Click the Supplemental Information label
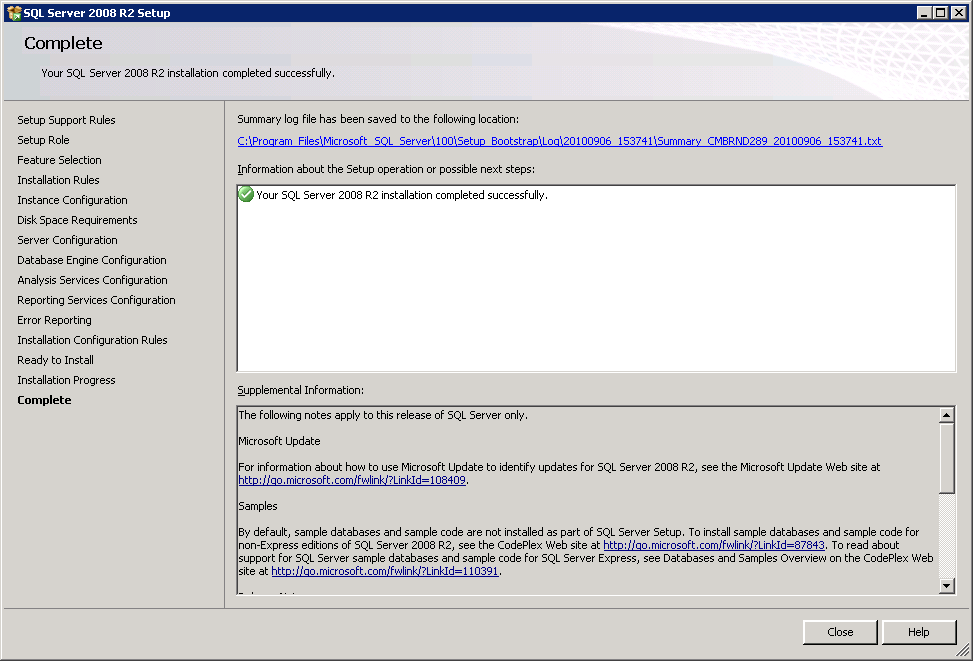The width and height of the screenshot is (973, 661). click(300, 390)
